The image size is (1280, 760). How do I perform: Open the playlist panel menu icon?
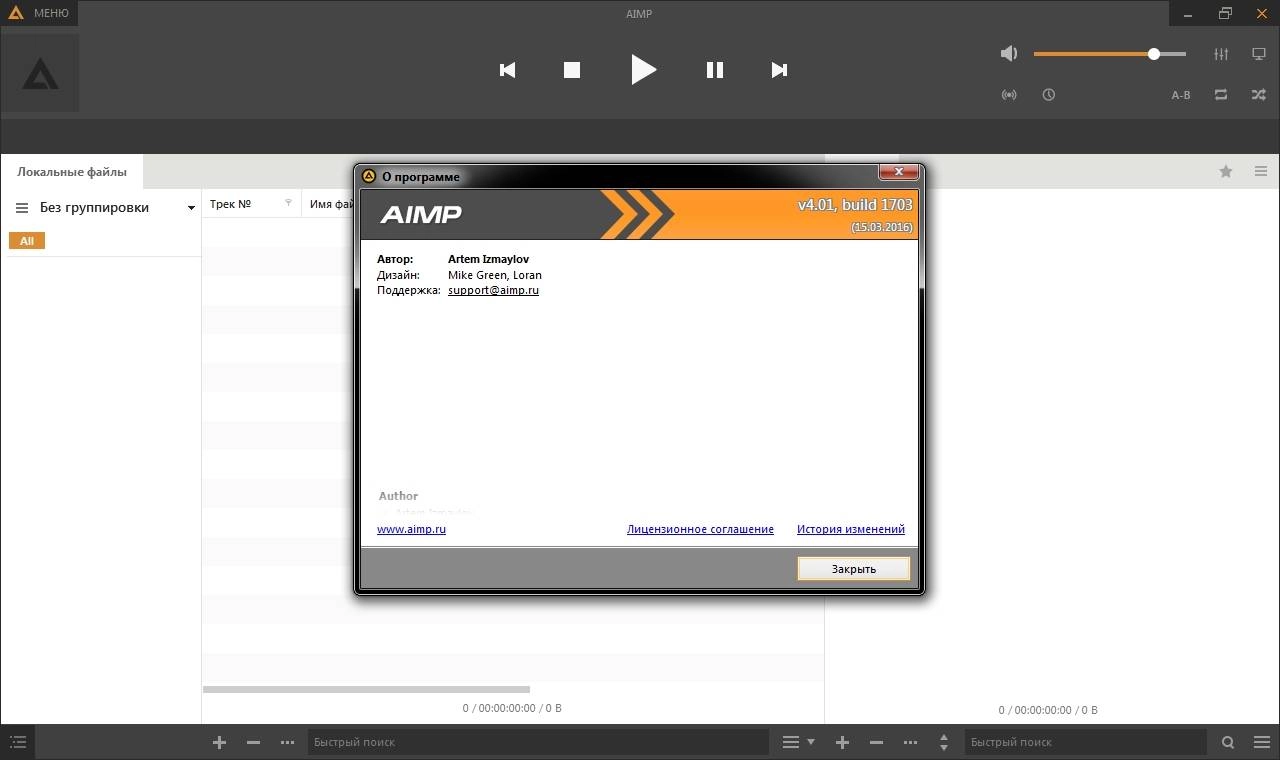[1261, 171]
